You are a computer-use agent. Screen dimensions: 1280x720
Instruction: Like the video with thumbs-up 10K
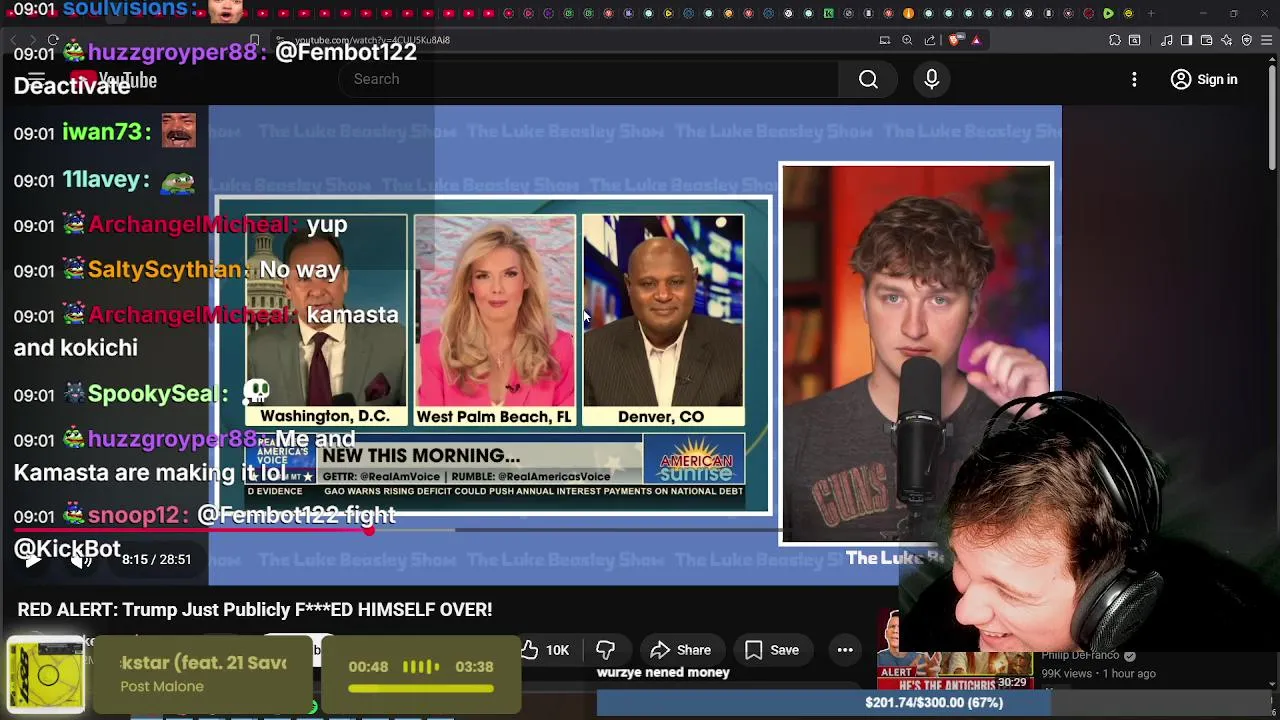click(544, 650)
